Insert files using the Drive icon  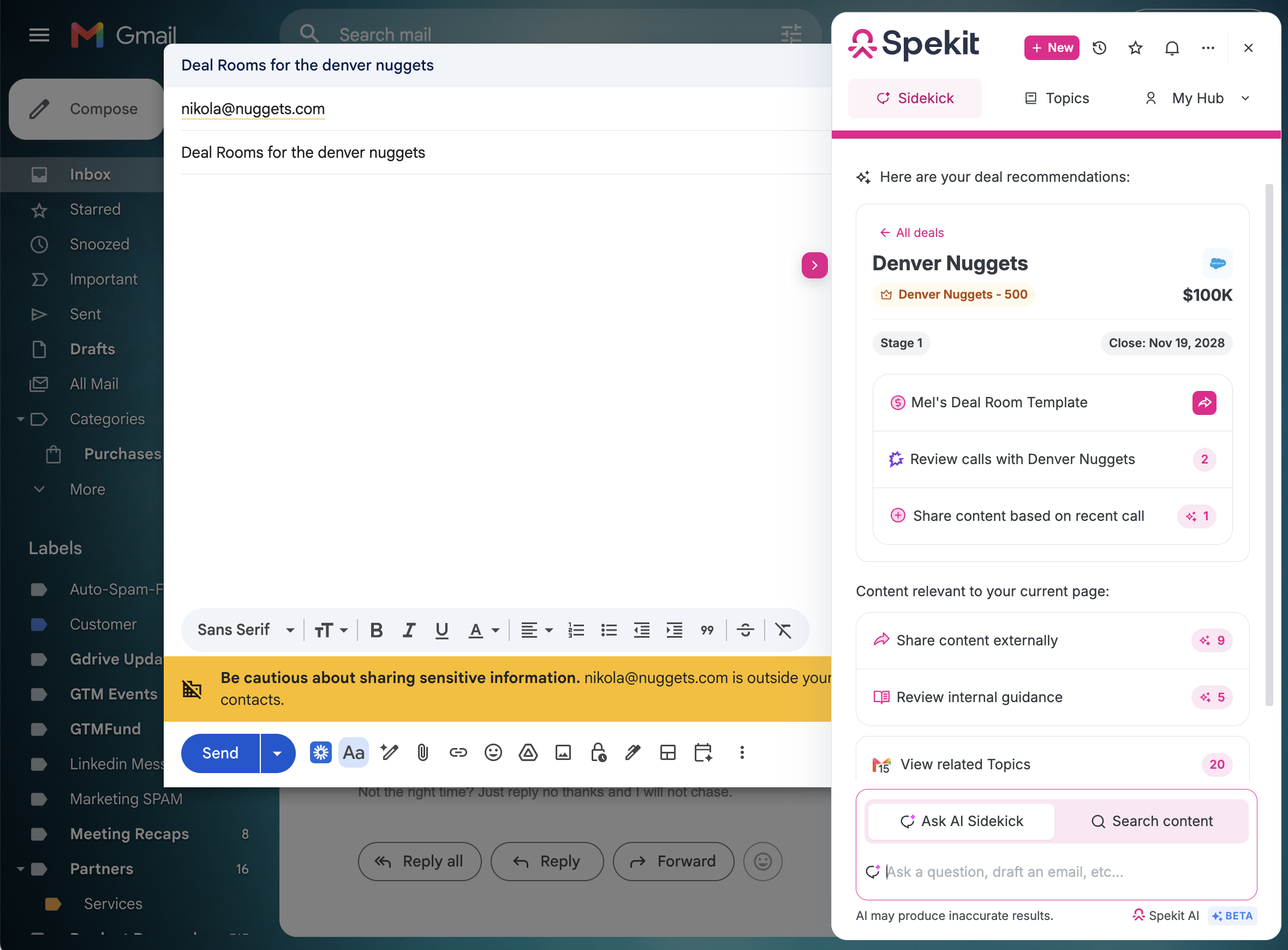click(528, 752)
